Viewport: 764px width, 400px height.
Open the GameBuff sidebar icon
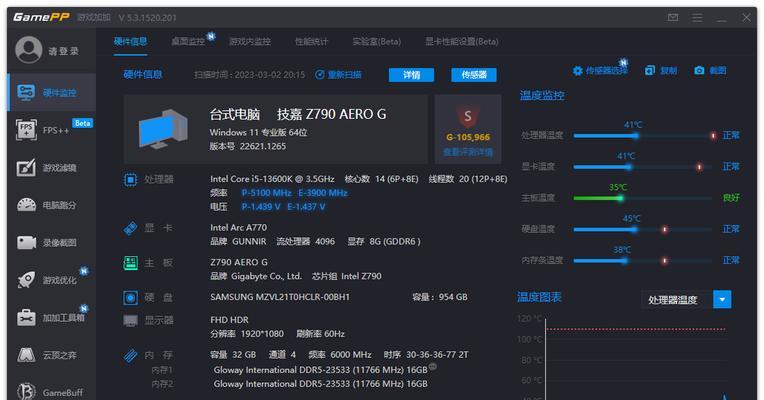point(26,392)
